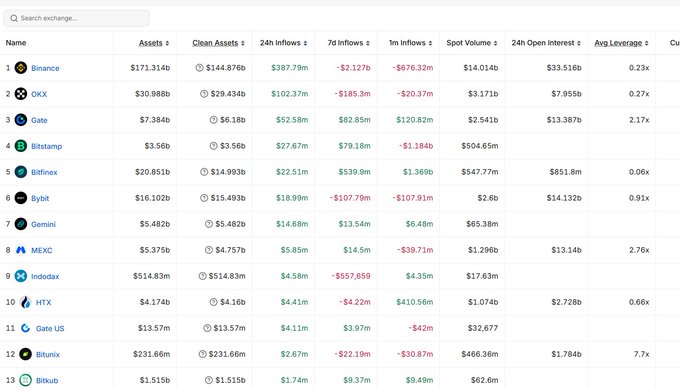Click the Bitstamp green logo icon

(x=21, y=146)
